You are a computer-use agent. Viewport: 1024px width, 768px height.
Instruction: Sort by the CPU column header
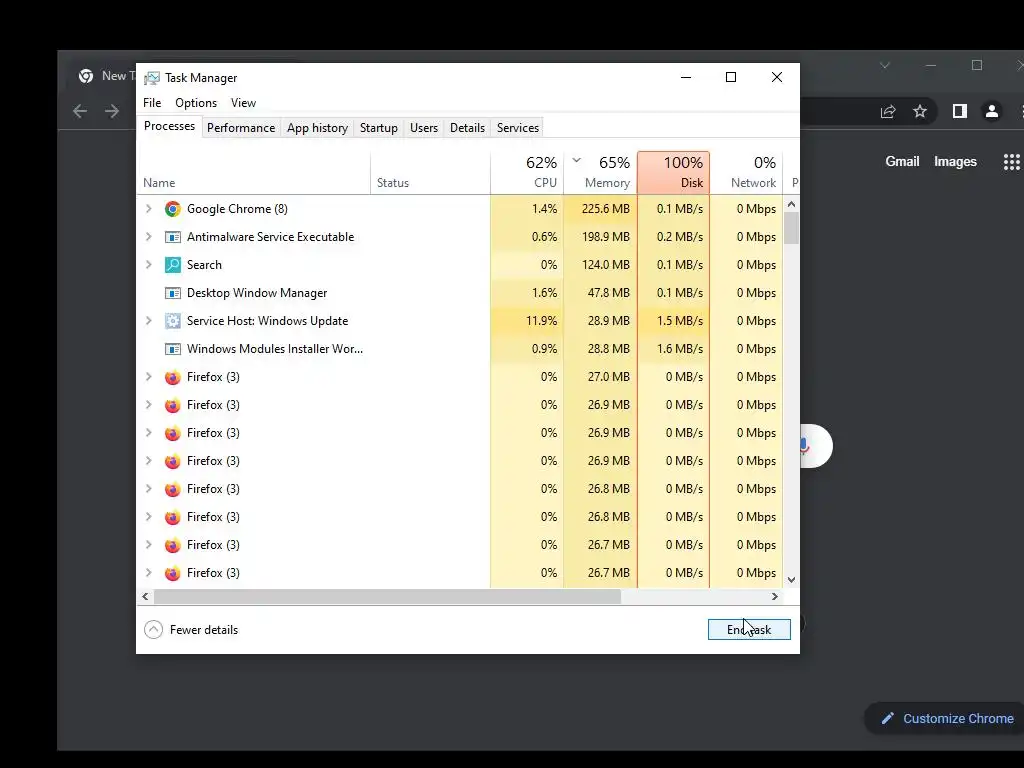[x=527, y=173]
